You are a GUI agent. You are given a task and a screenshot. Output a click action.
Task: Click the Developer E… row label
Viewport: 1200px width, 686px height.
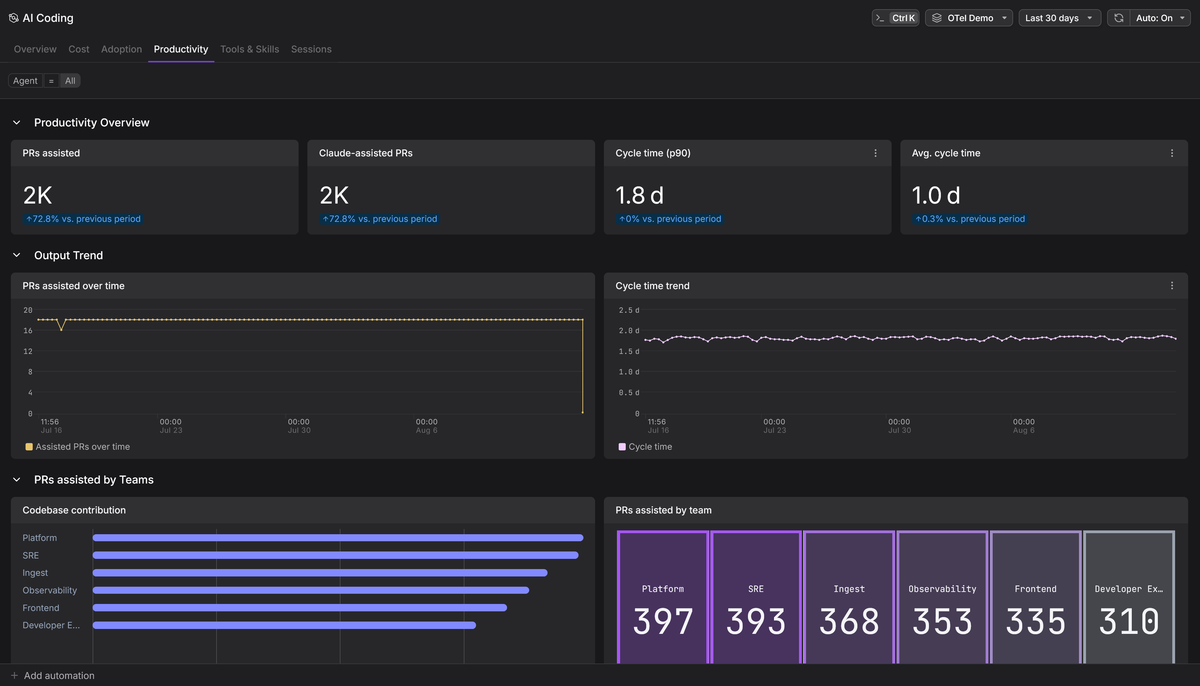51,625
